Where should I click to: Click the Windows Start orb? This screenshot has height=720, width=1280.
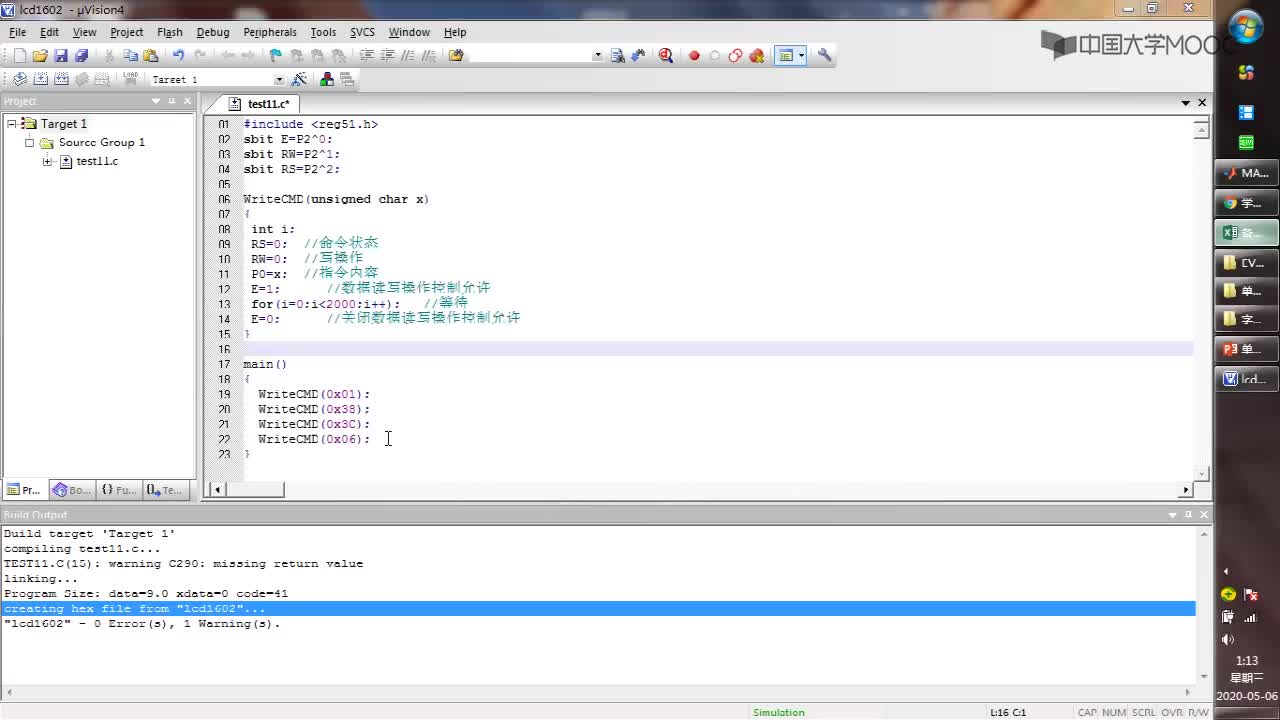click(x=1246, y=25)
